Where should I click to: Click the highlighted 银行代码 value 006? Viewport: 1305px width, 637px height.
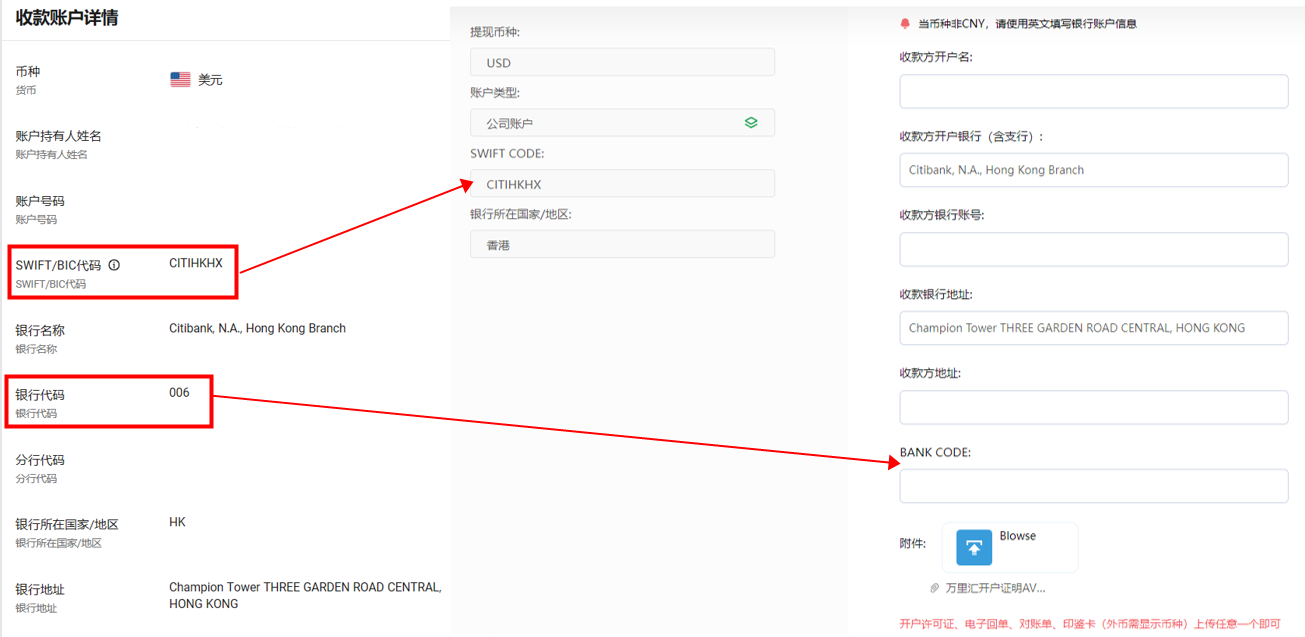tap(180, 392)
